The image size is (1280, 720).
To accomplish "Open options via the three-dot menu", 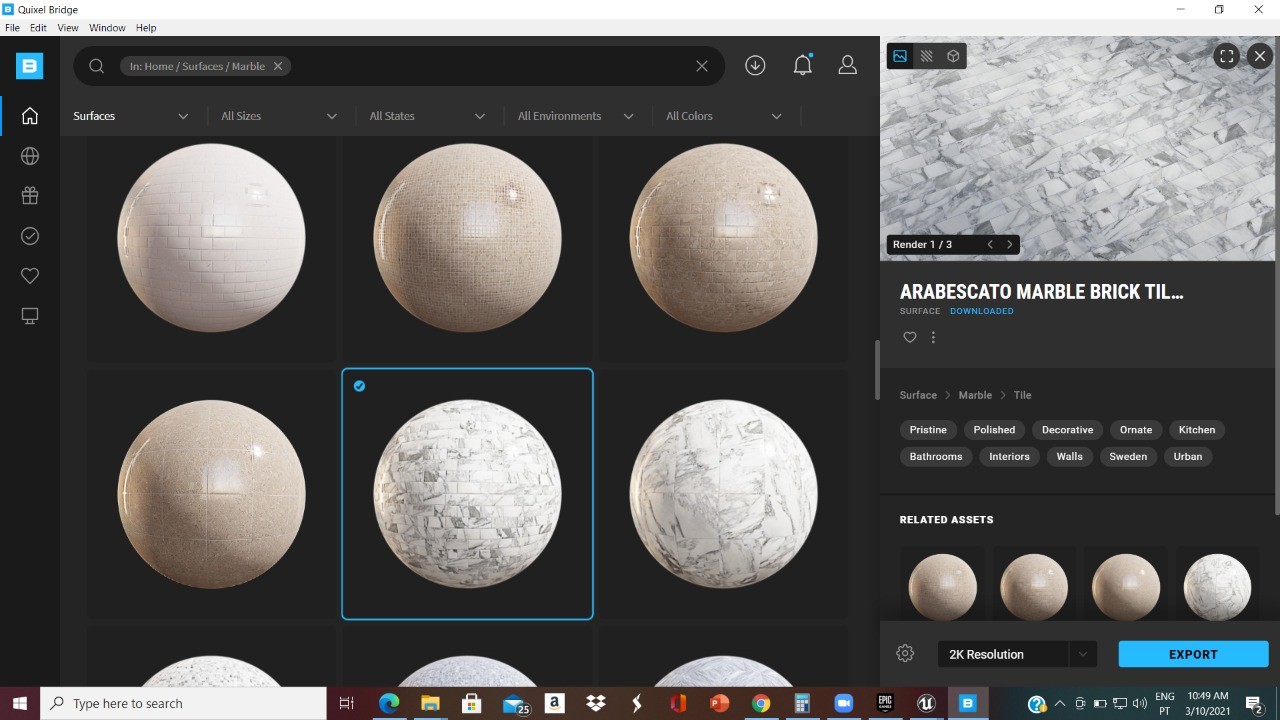I will tap(933, 337).
